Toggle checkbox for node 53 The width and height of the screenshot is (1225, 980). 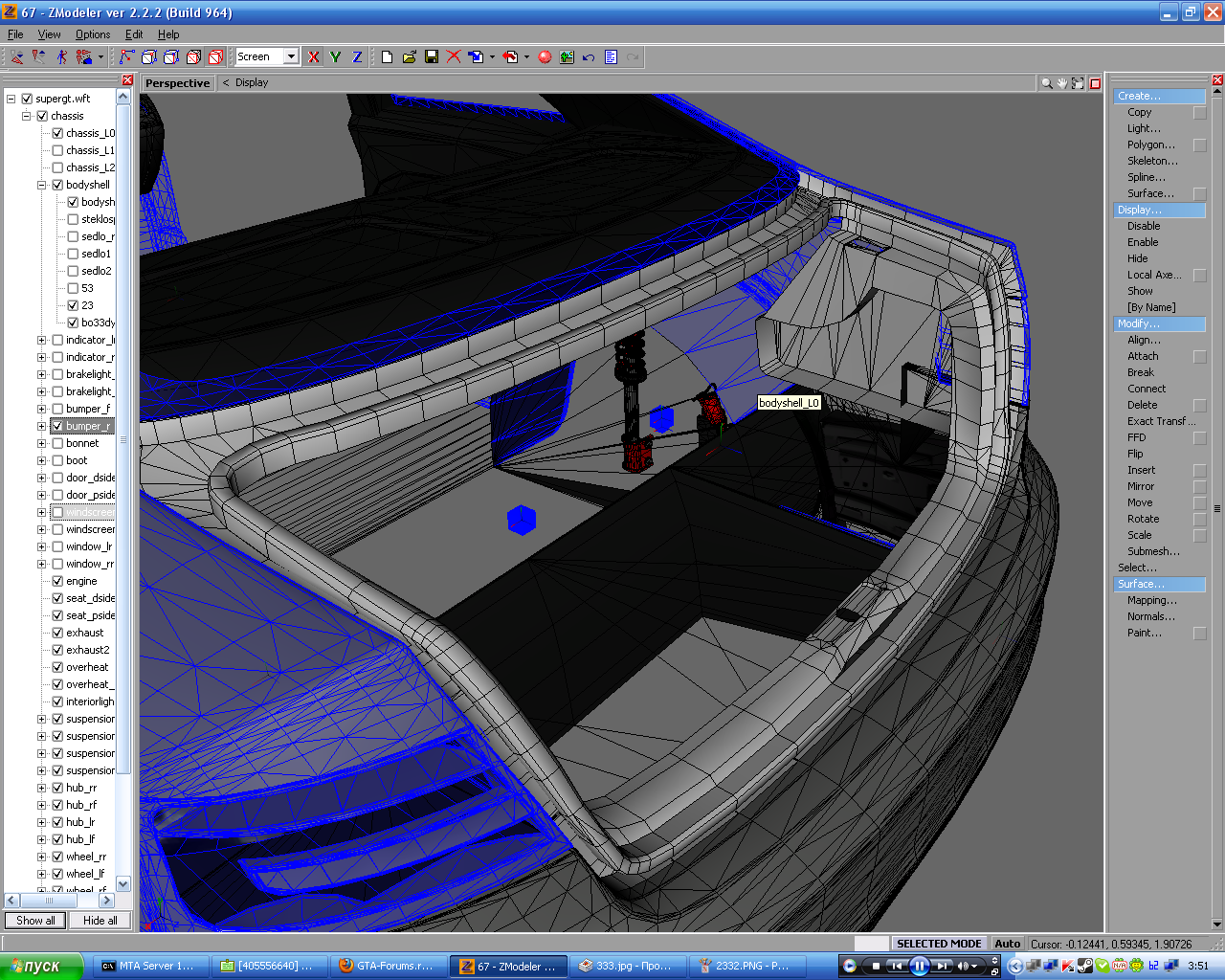pyautogui.click(x=73, y=288)
